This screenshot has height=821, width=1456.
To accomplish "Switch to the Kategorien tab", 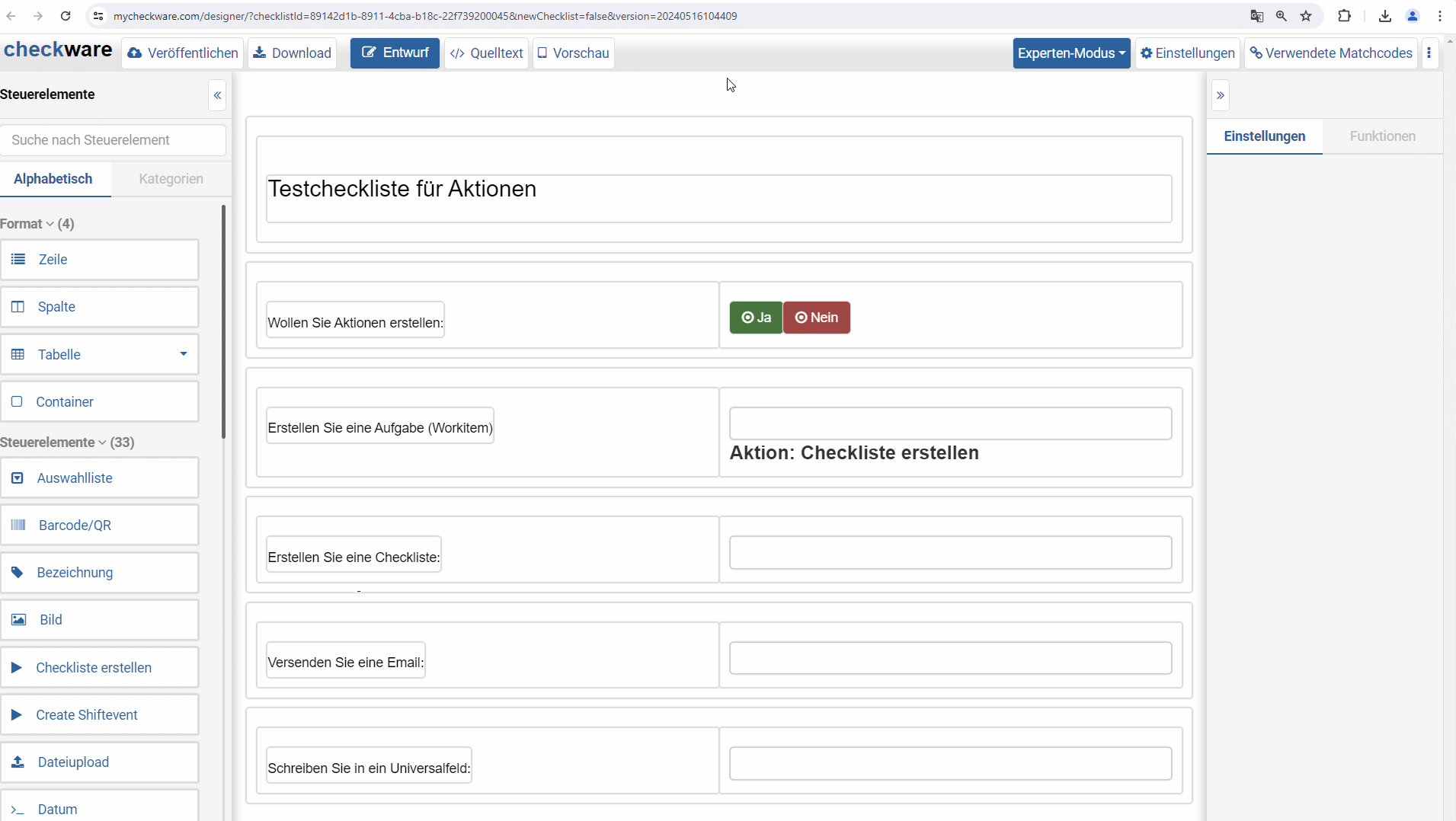I will pyautogui.click(x=171, y=179).
